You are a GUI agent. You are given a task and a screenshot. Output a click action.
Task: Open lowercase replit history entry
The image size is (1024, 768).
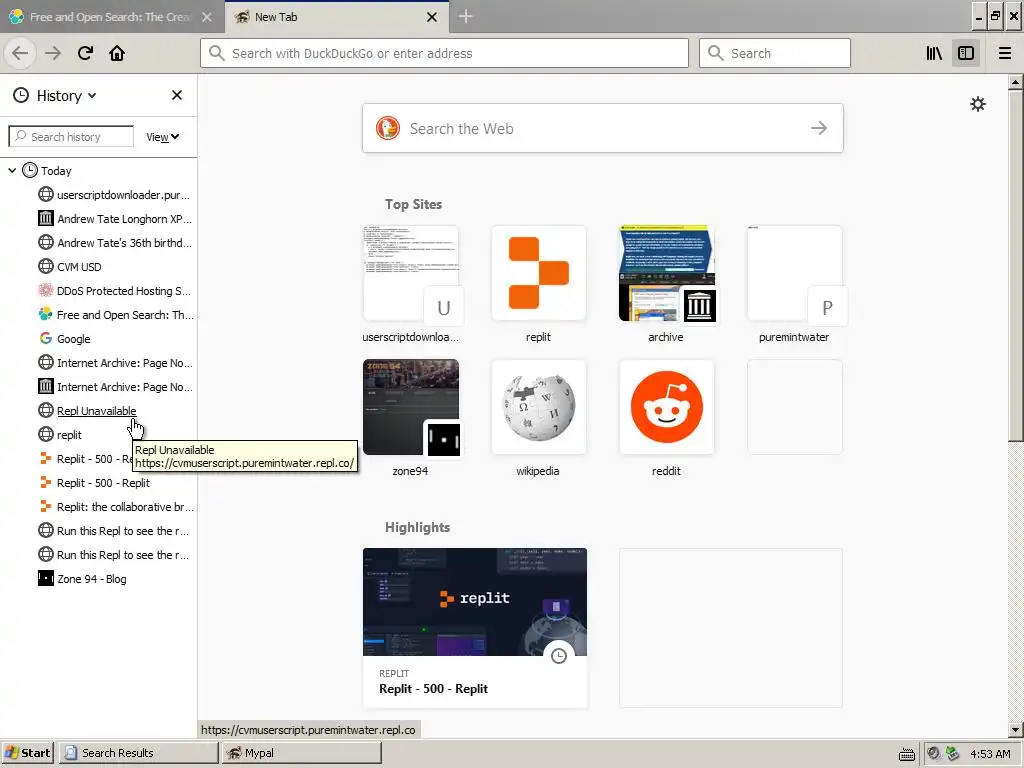pyautogui.click(x=60, y=435)
